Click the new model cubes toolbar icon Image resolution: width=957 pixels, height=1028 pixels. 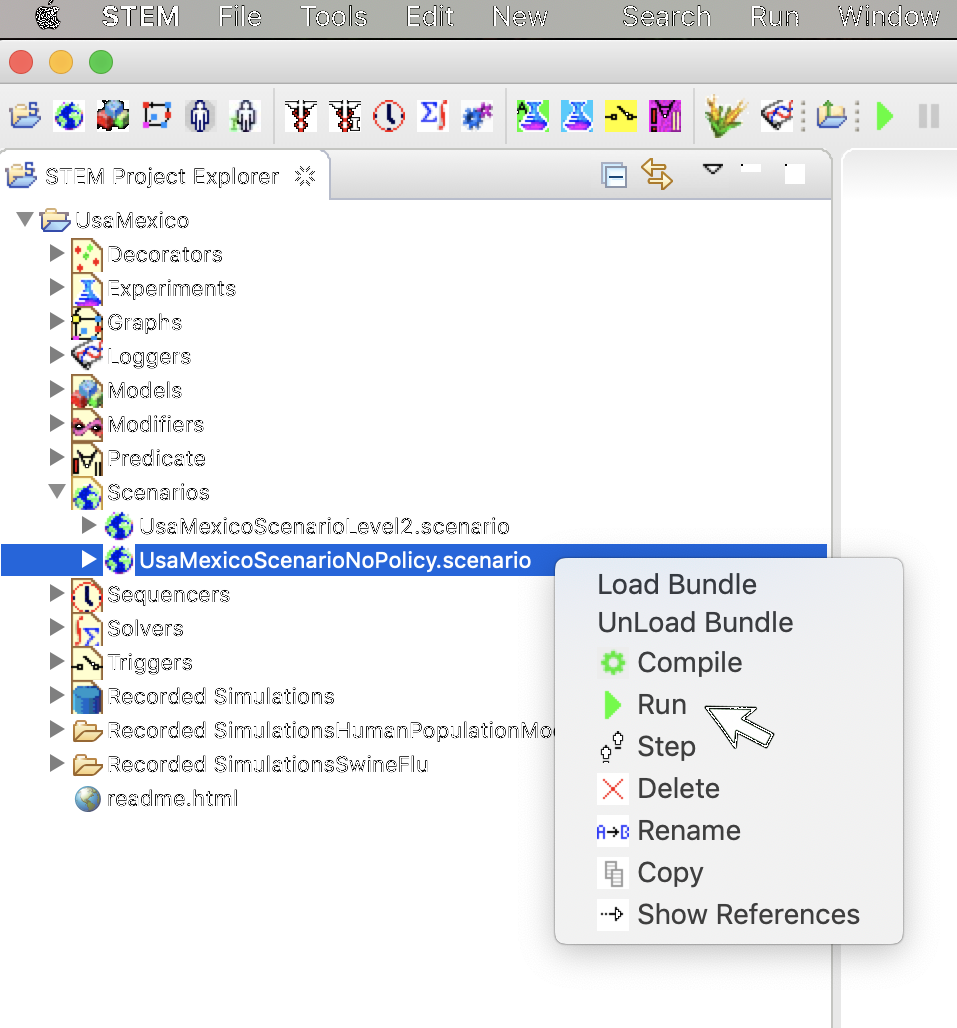[x=112, y=116]
